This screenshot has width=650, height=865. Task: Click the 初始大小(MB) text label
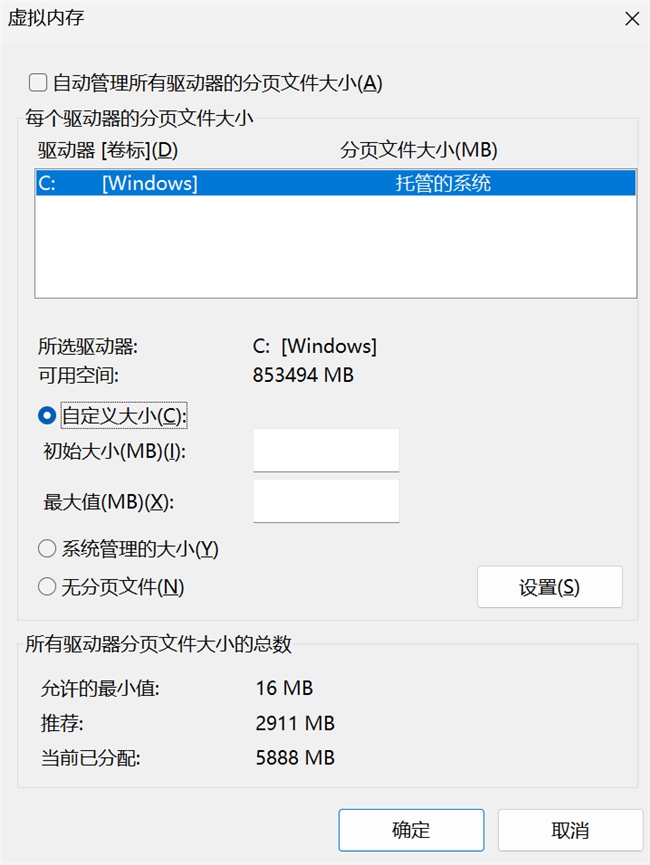115,451
